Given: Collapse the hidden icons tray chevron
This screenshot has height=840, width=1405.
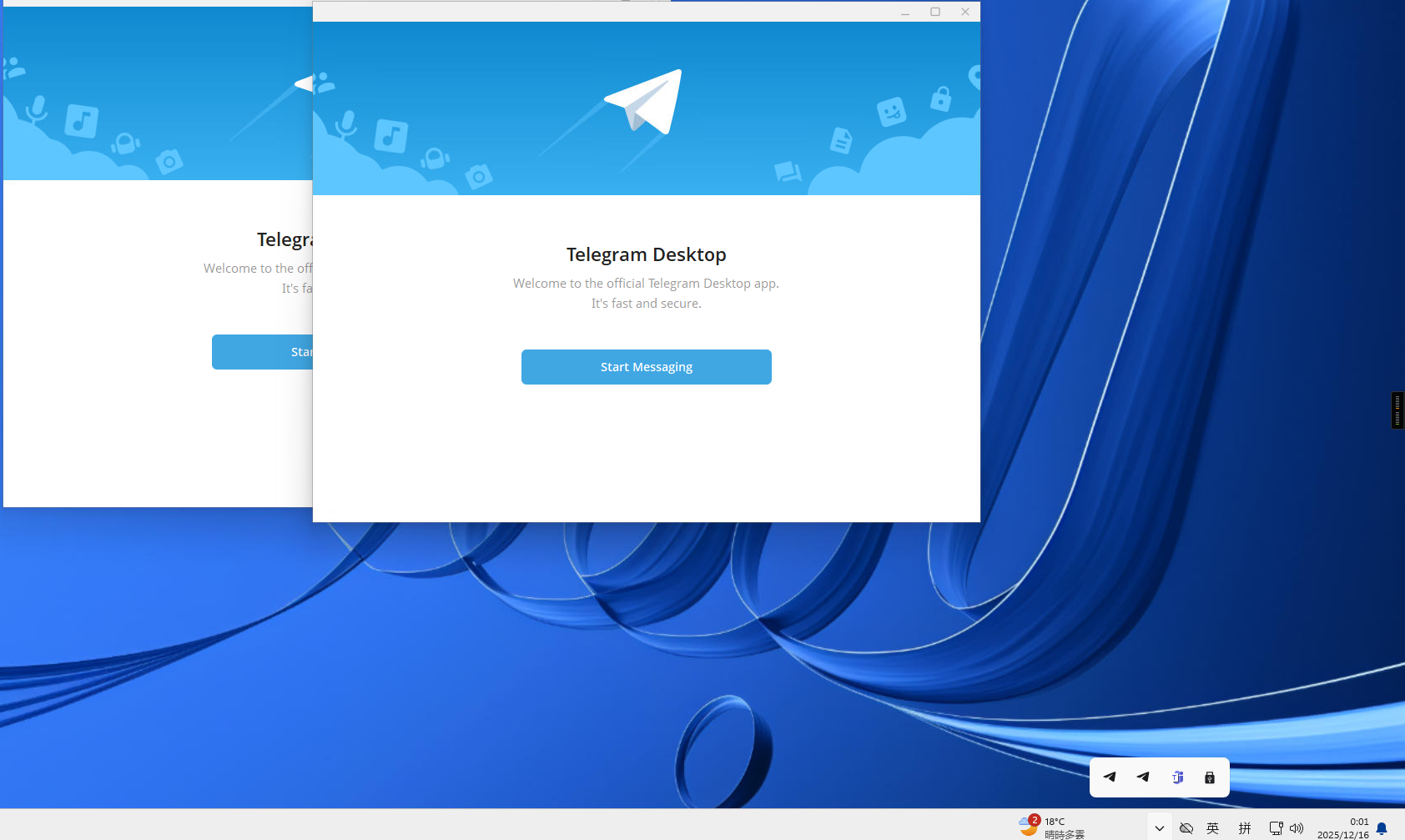Looking at the screenshot, I should [1159, 828].
